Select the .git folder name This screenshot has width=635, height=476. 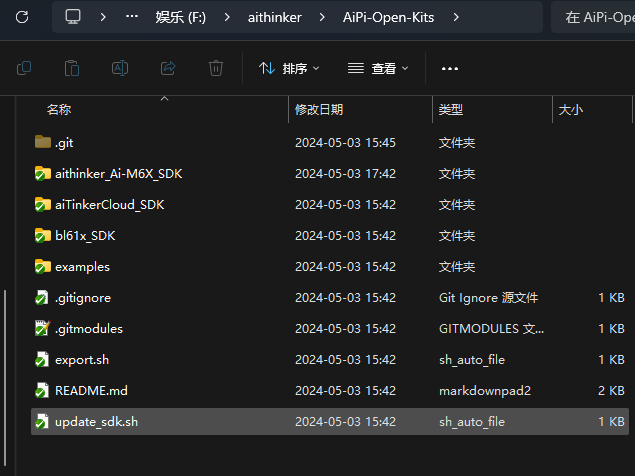tap(64, 143)
